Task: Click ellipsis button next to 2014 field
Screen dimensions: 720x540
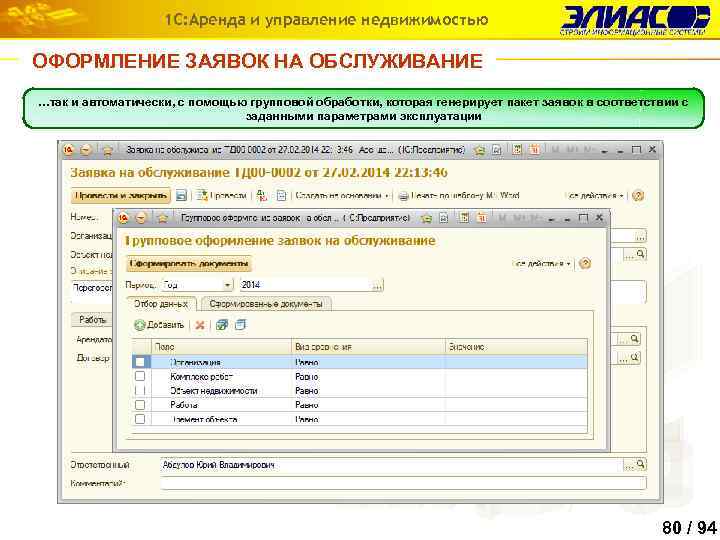Action: click(x=377, y=285)
